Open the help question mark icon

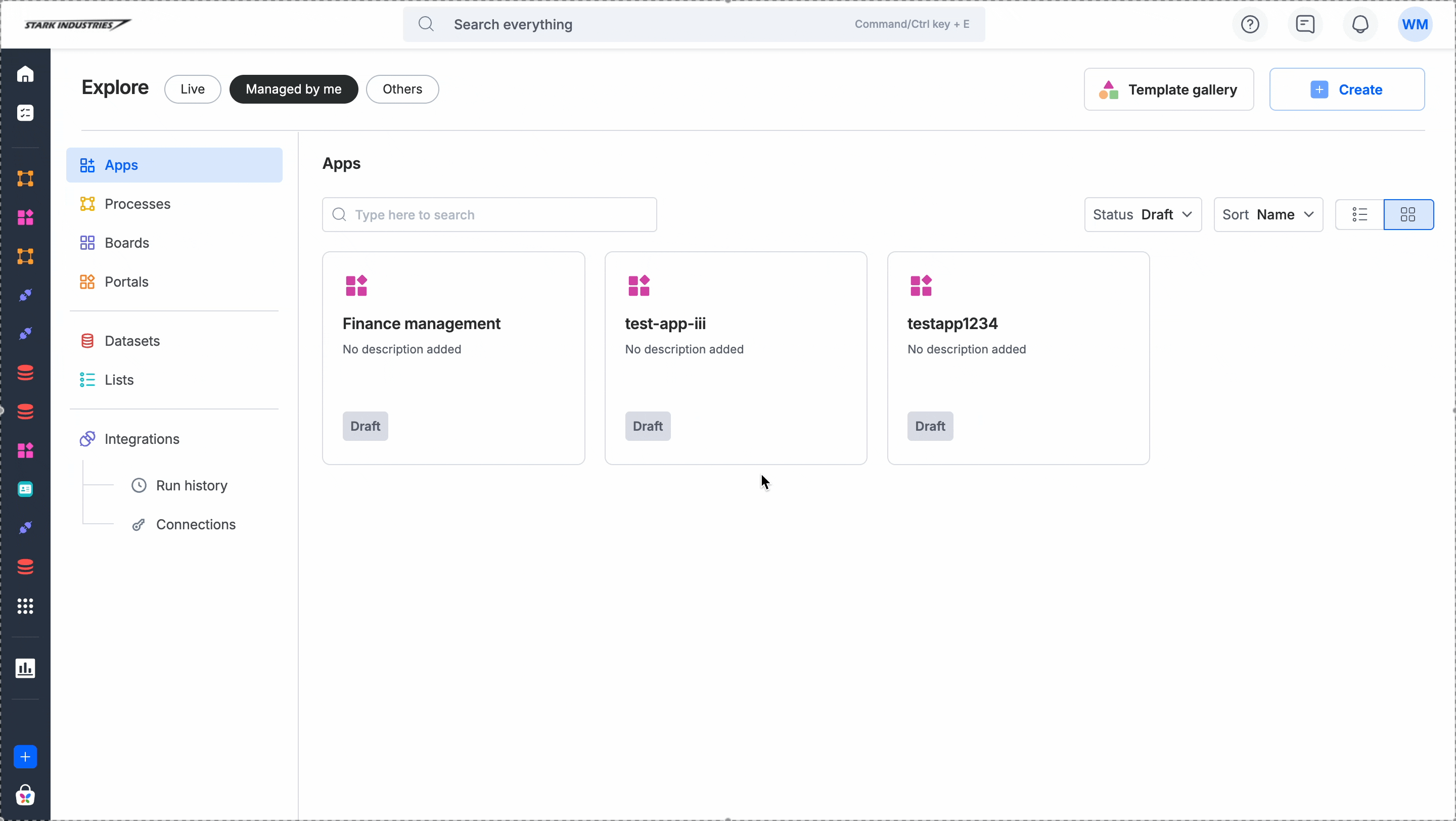[1250, 24]
